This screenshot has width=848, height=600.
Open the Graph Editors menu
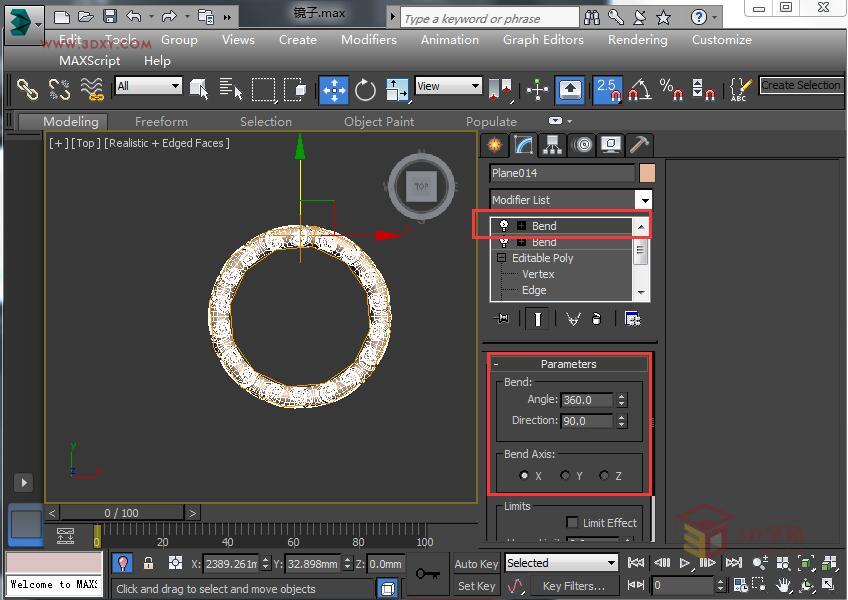(543, 40)
